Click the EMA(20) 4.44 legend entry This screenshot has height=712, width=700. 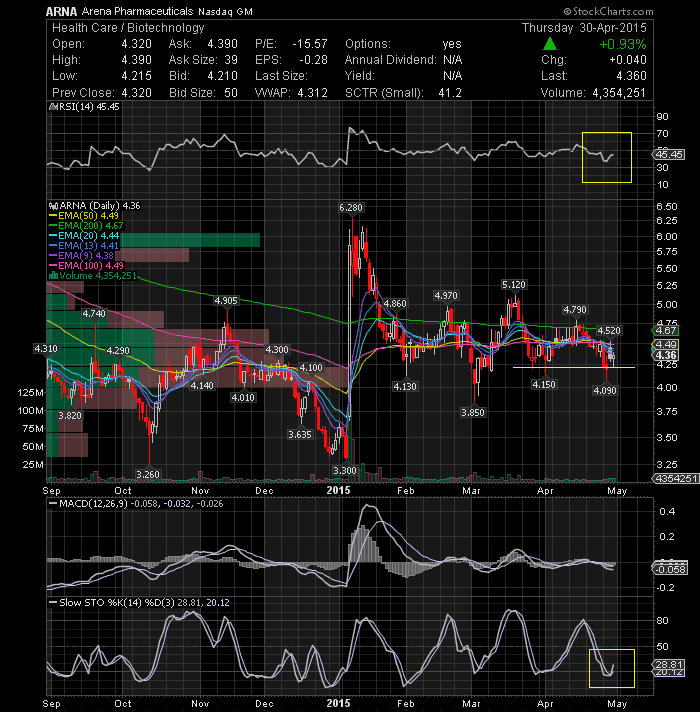click(84, 236)
